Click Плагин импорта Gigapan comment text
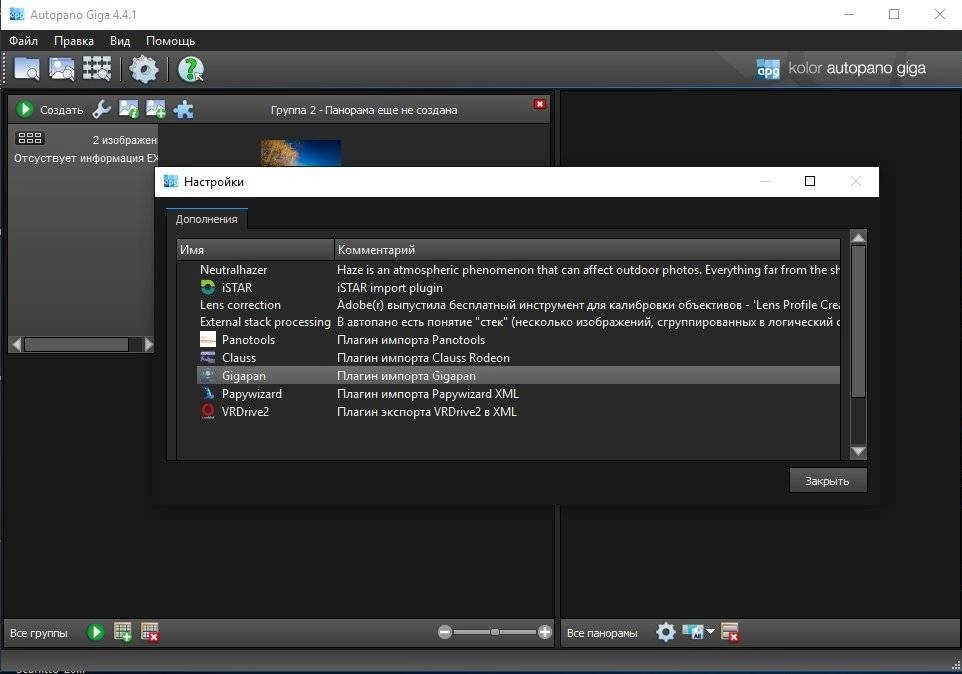The height and width of the screenshot is (674, 962). [x=406, y=376]
